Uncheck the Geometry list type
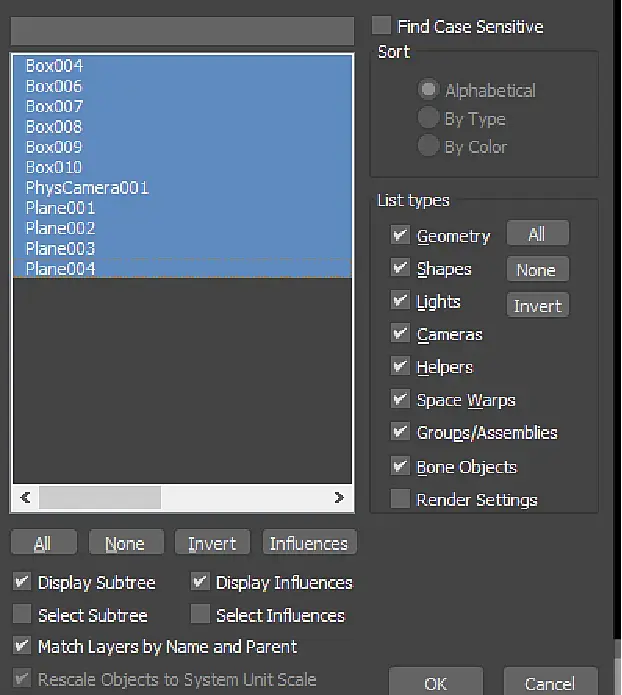The height and width of the screenshot is (695, 622). [401, 236]
